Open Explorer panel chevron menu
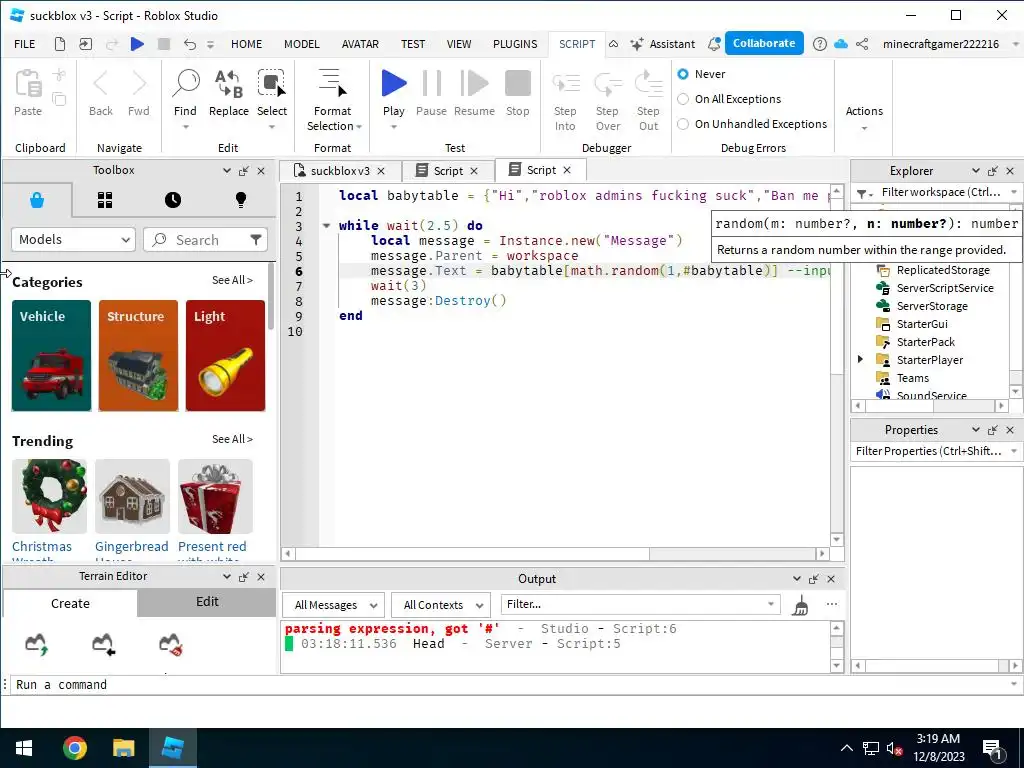The image size is (1024, 768). [x=976, y=170]
